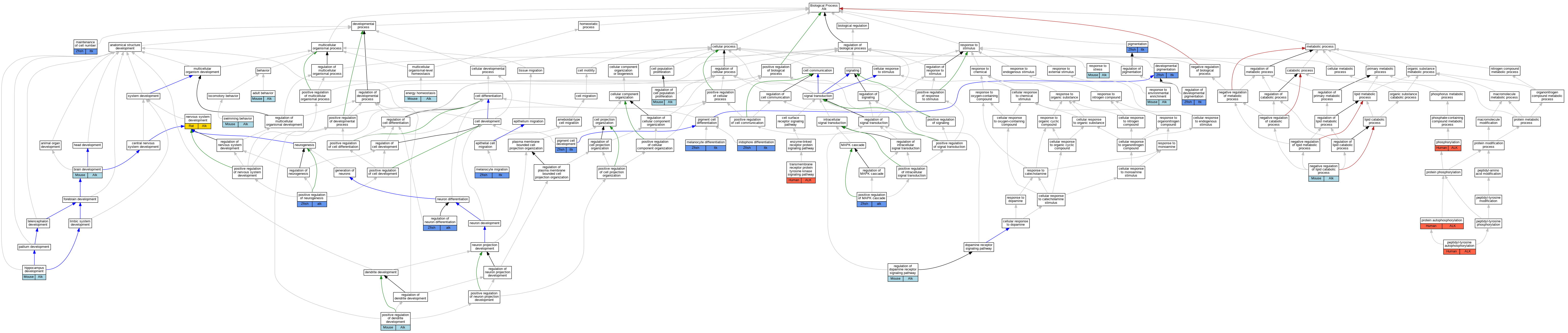The height and width of the screenshot is (333, 1568).
Task: Select the 'locomotory behavior' node
Action: click(x=223, y=95)
